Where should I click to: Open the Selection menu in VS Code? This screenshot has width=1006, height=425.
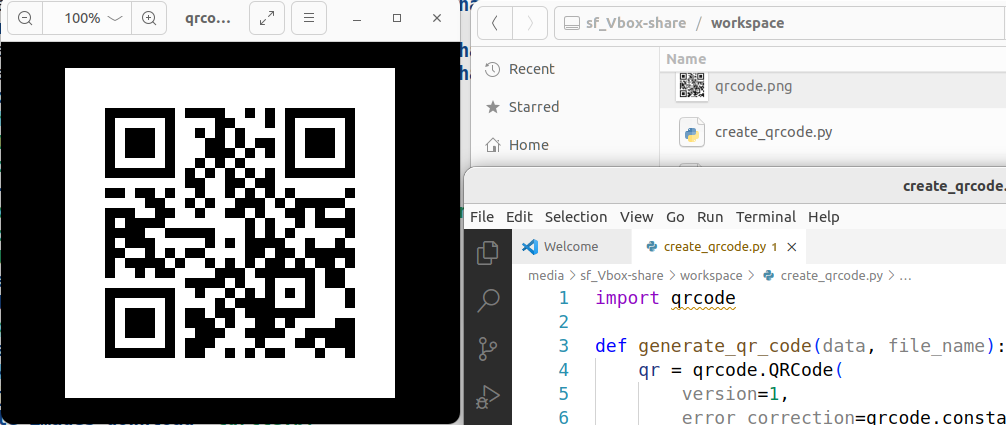click(575, 217)
